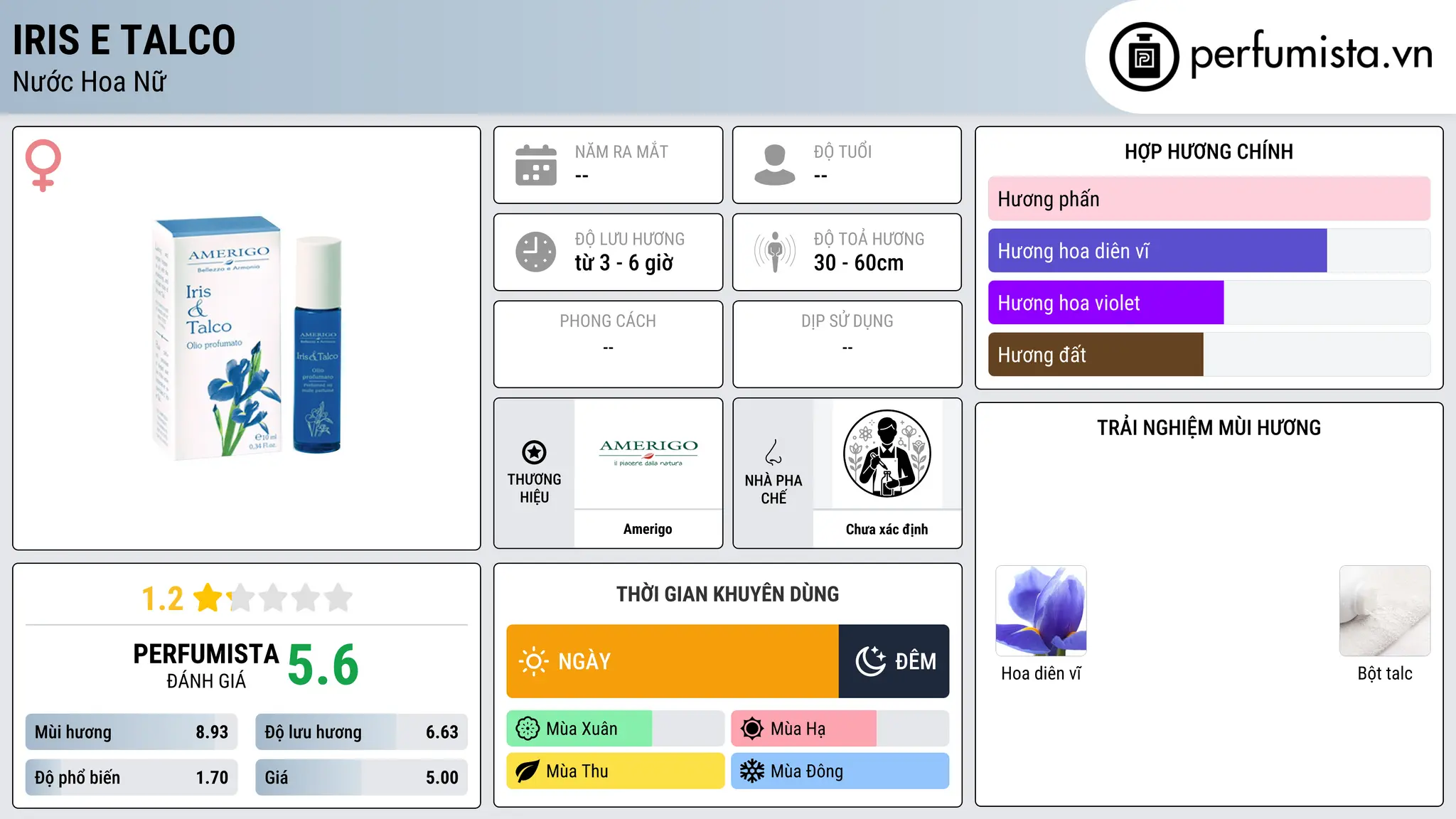Click the nose icon above Nhà pha chế

point(773,452)
